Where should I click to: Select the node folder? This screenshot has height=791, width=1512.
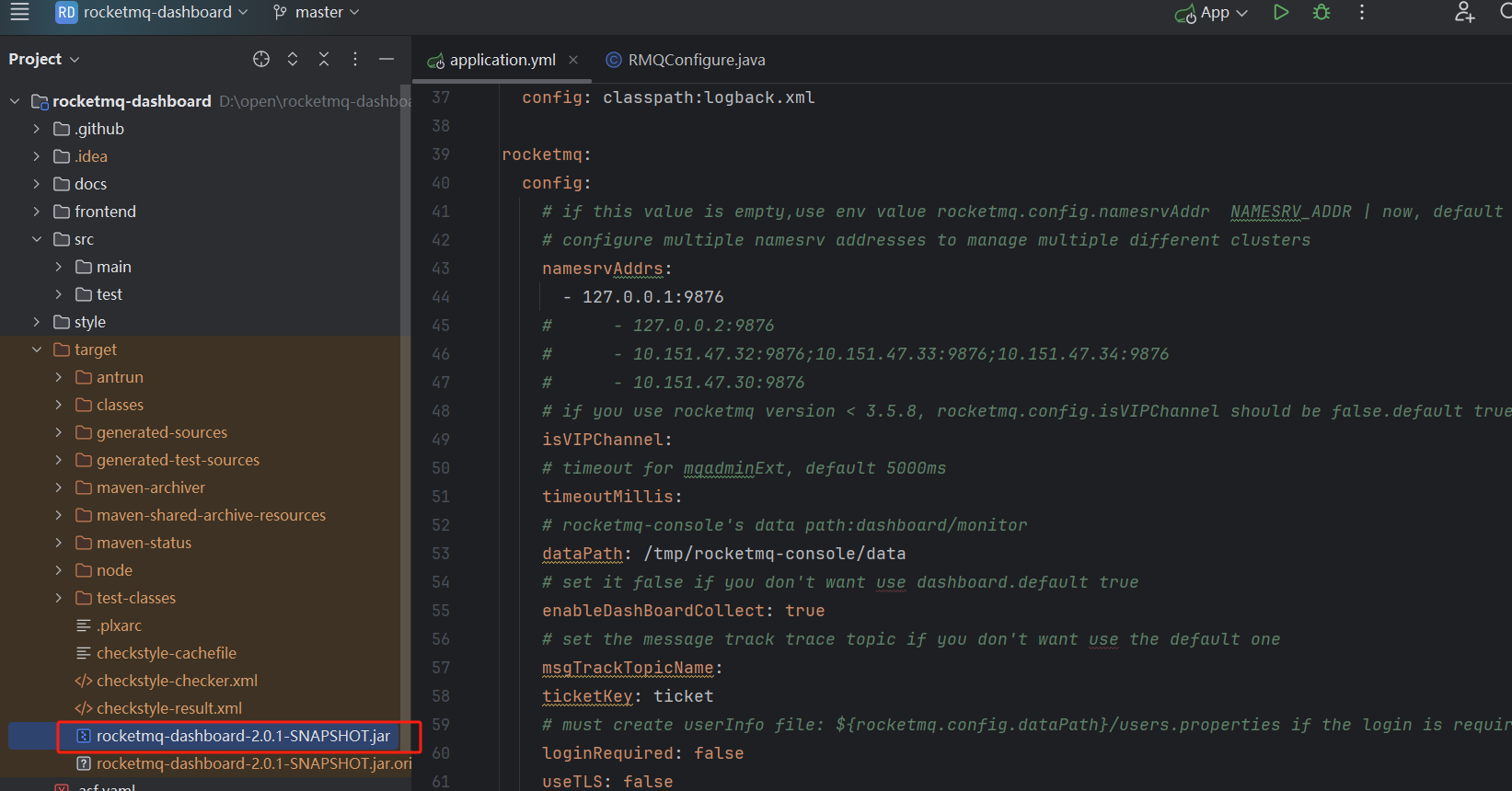click(x=114, y=570)
